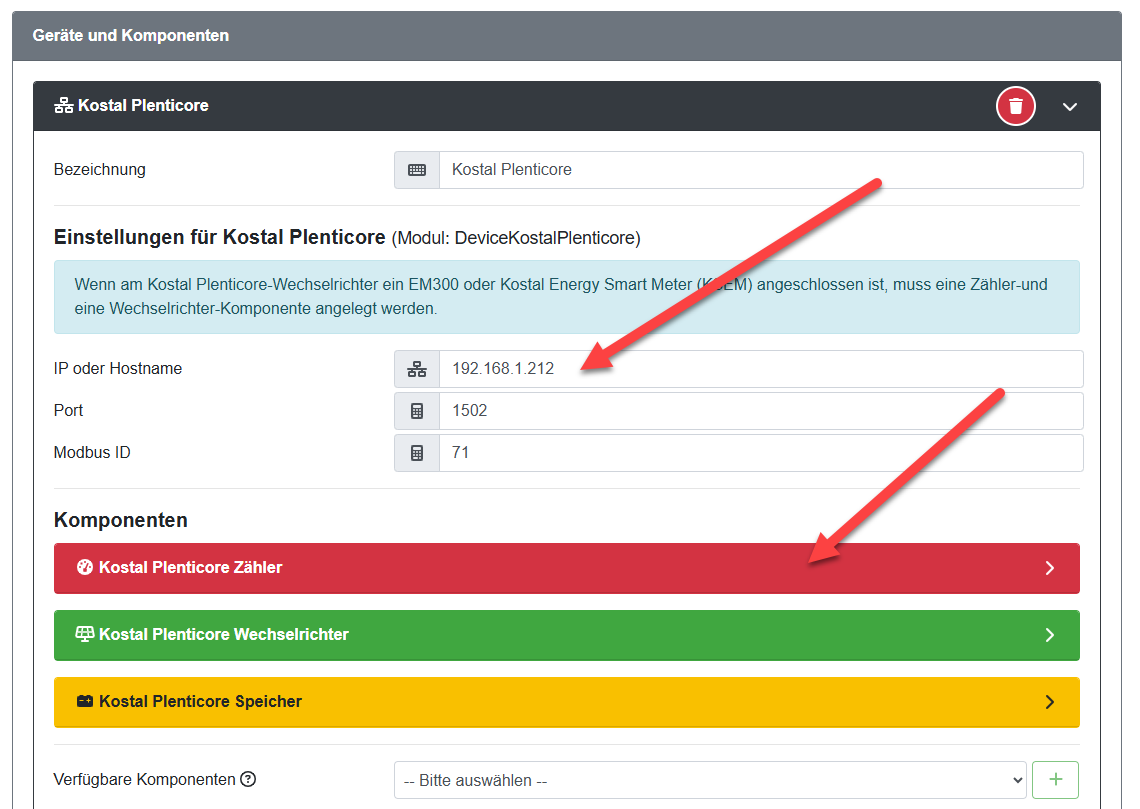Image resolution: width=1140 pixels, height=809 pixels.
Task: Click the Einstellungen für Kostal Plenticore heading
Action: coord(220,238)
